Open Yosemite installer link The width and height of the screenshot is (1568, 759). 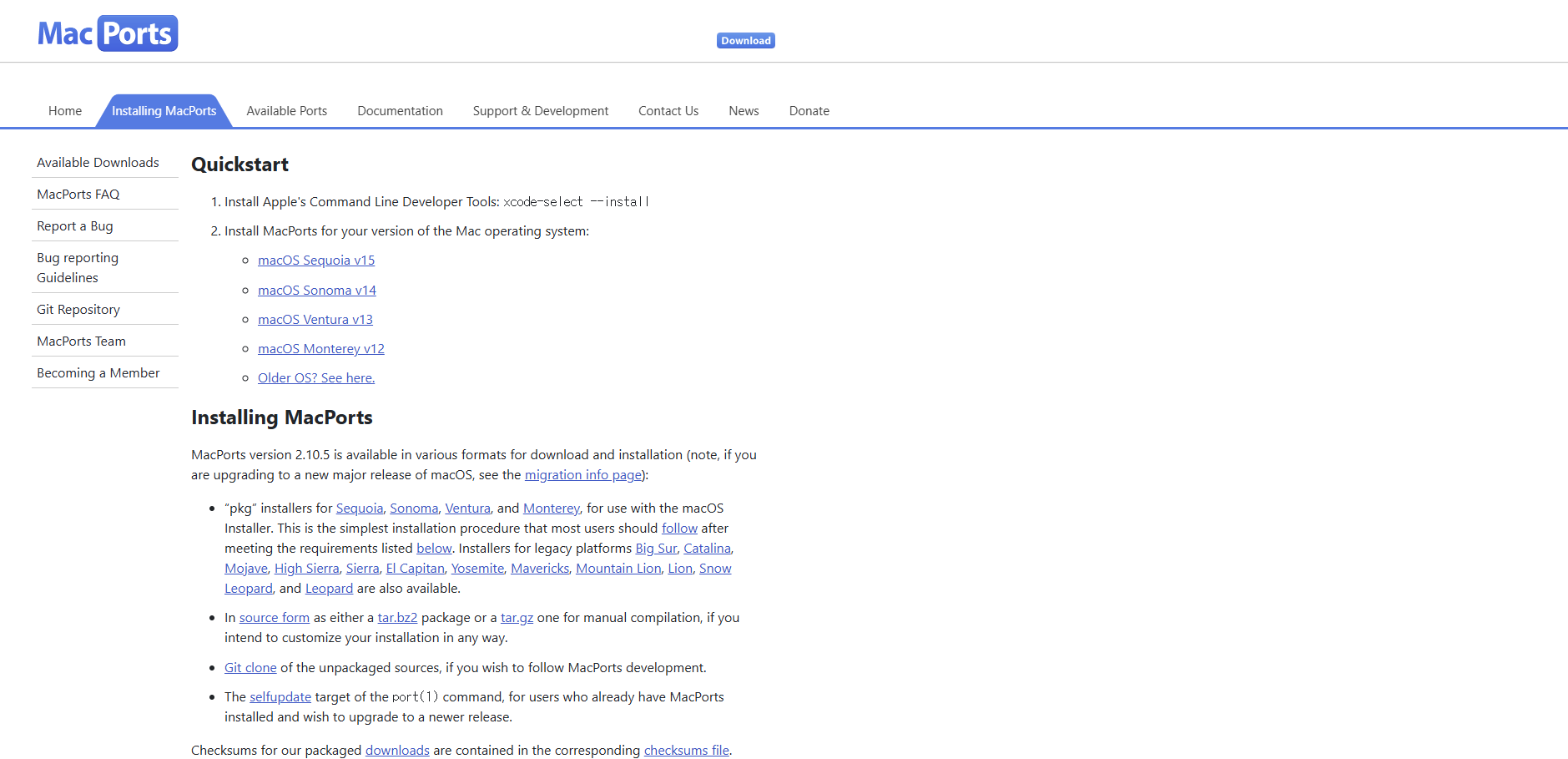pyautogui.click(x=477, y=569)
